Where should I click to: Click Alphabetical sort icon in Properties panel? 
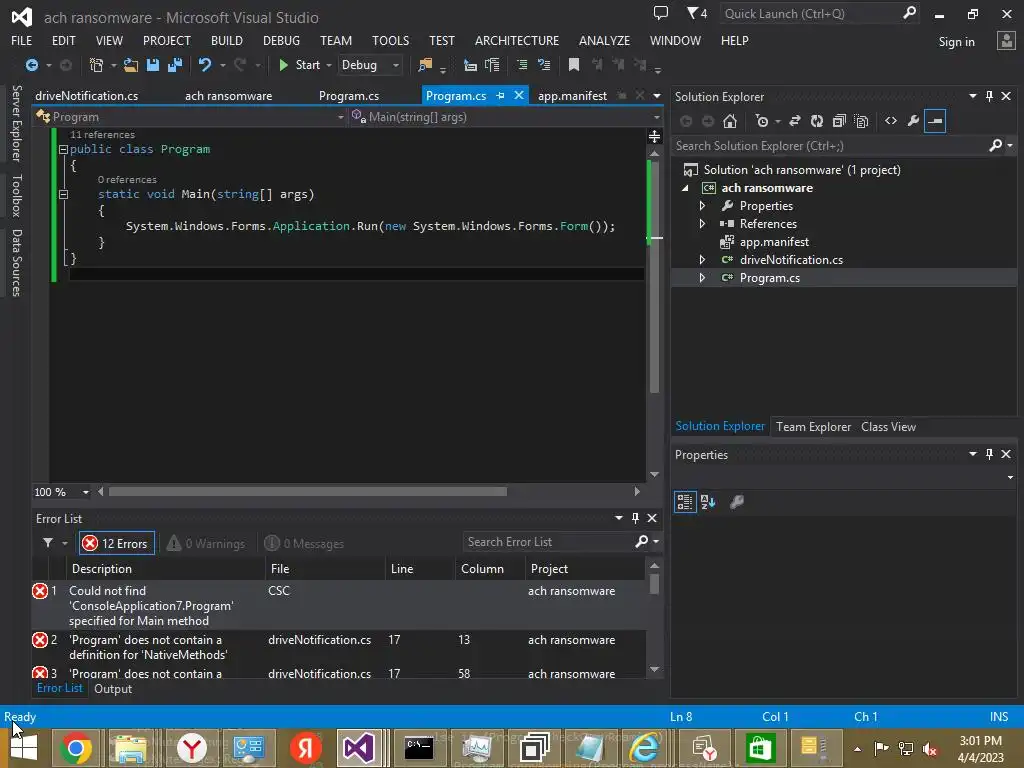click(x=708, y=502)
